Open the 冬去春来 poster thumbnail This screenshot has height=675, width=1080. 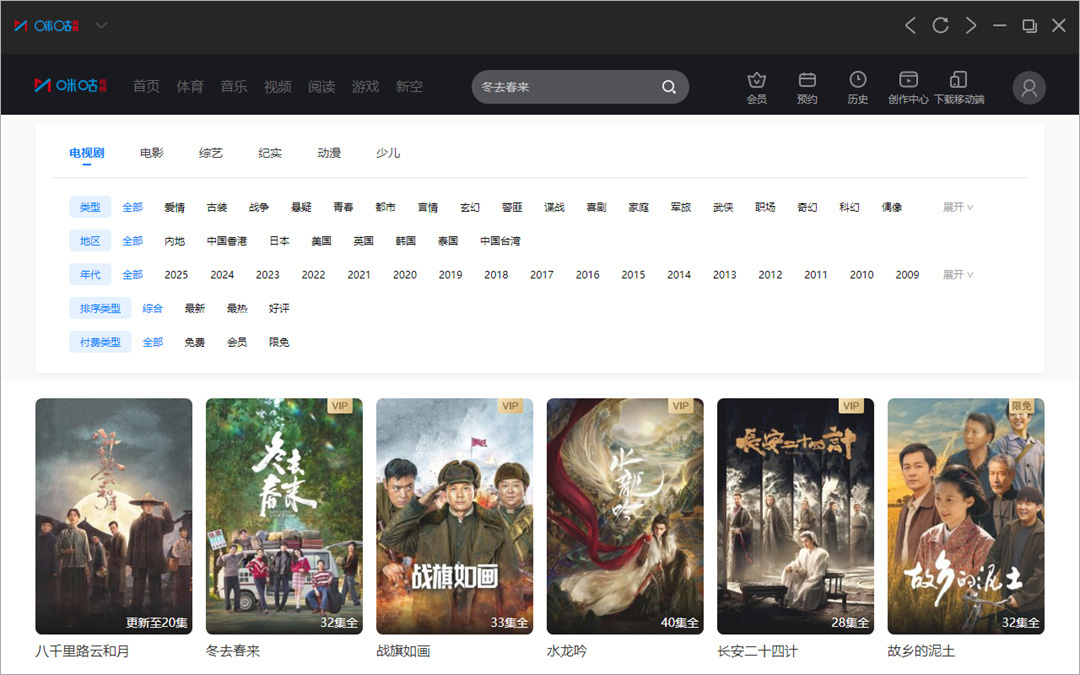pyautogui.click(x=284, y=516)
